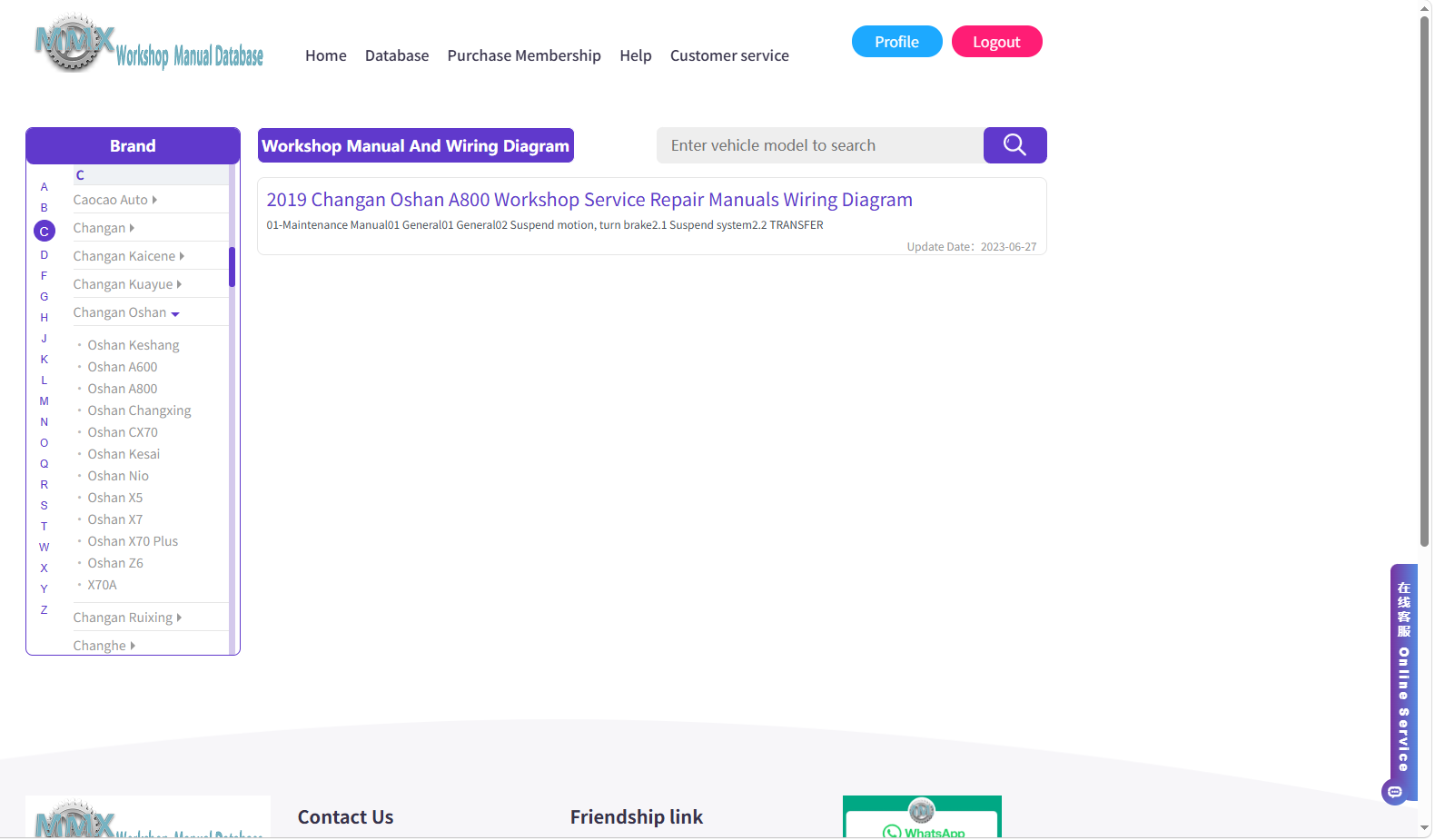Click the page scrollbar down arrow
This screenshot has height=840, width=1435.
[x=1425, y=829]
